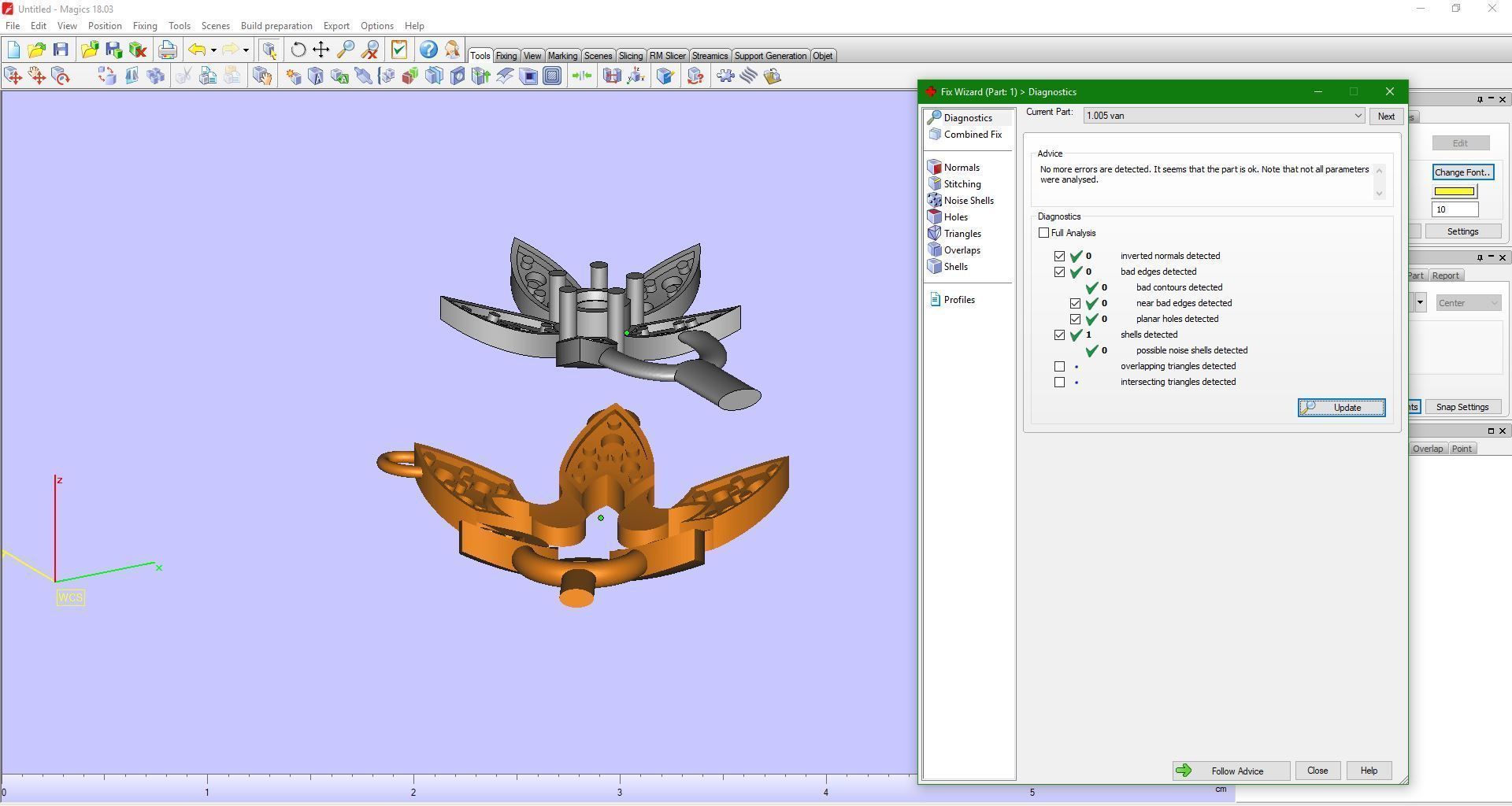The width and height of the screenshot is (1512, 806).
Task: Save project using the floppy icon
Action: tap(61, 50)
